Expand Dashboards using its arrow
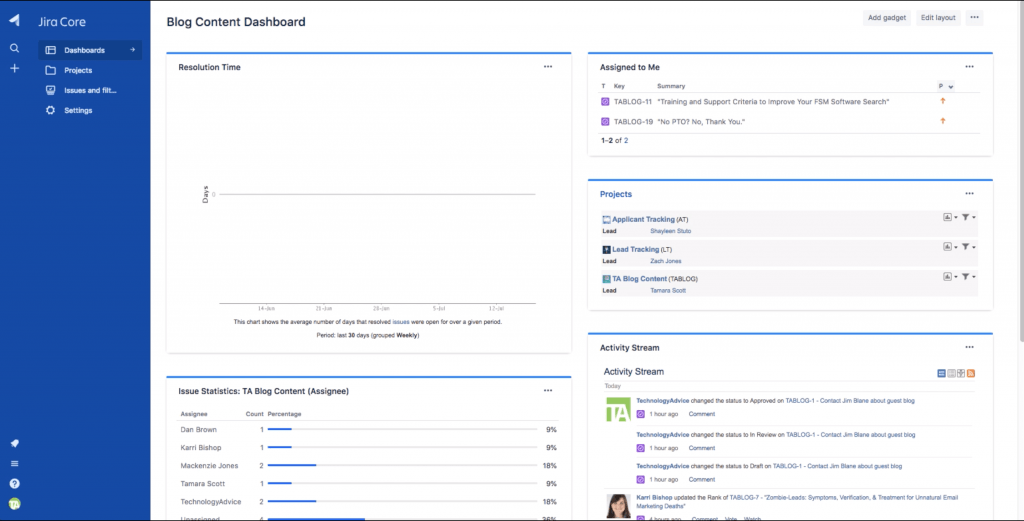 (132, 50)
